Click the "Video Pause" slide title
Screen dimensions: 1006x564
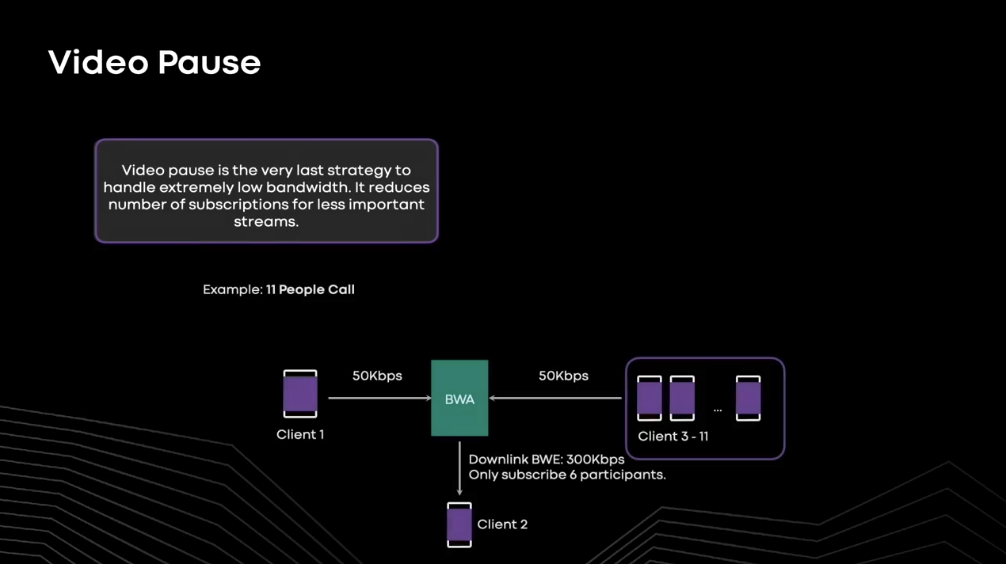click(155, 63)
